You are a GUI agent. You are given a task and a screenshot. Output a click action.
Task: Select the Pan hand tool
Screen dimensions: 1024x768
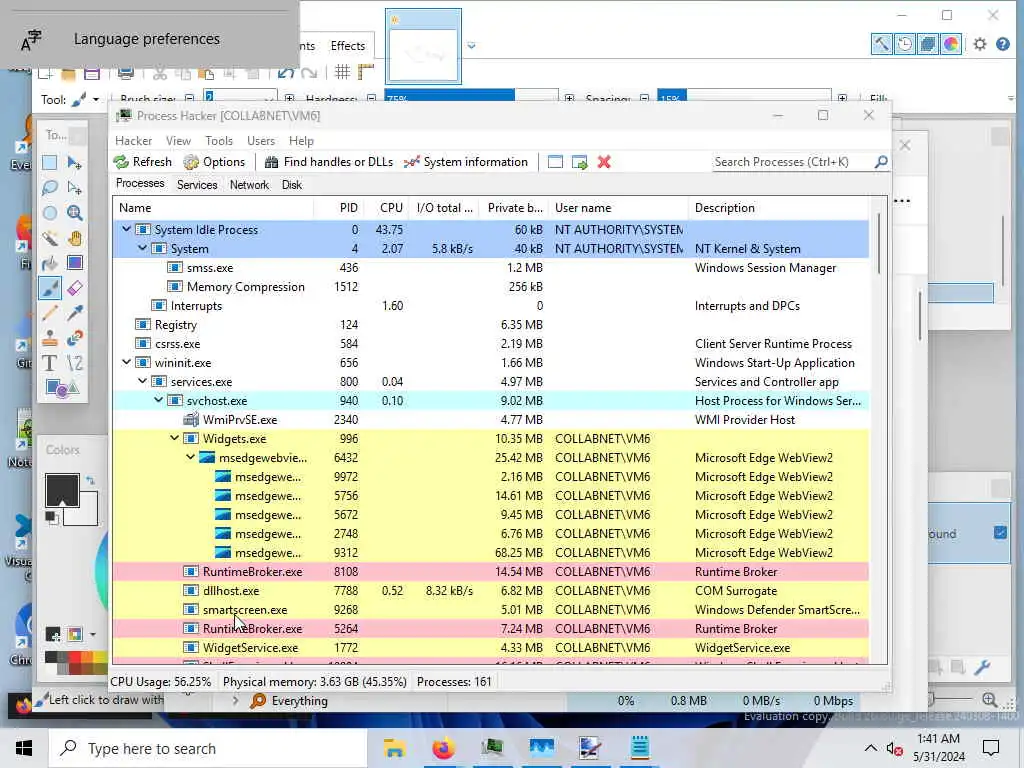point(74,238)
